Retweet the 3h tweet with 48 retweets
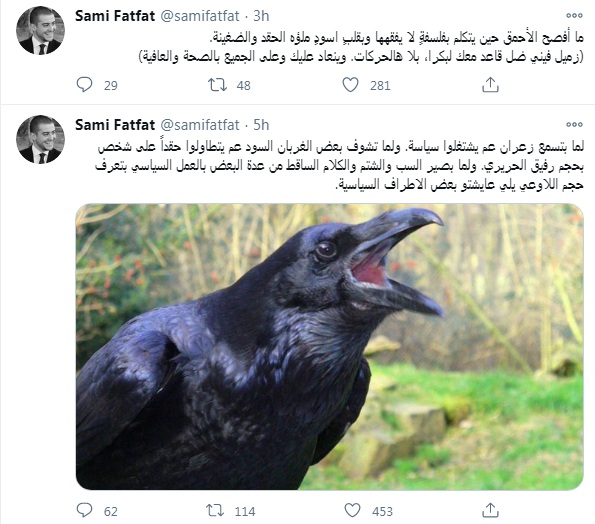The height and width of the screenshot is (524, 595). click(x=217, y=85)
